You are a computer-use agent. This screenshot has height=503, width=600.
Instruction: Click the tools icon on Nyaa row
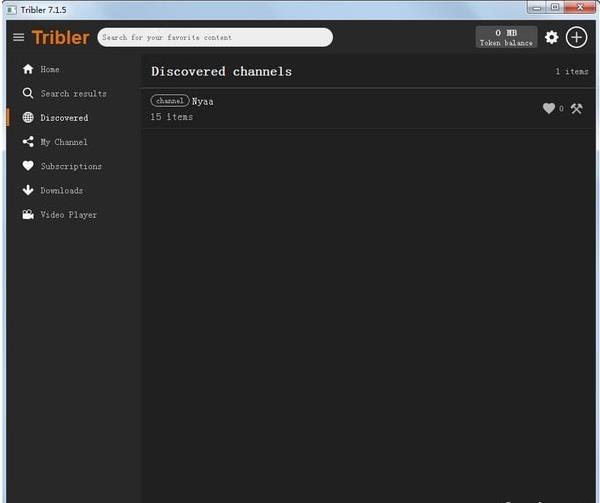[576, 109]
